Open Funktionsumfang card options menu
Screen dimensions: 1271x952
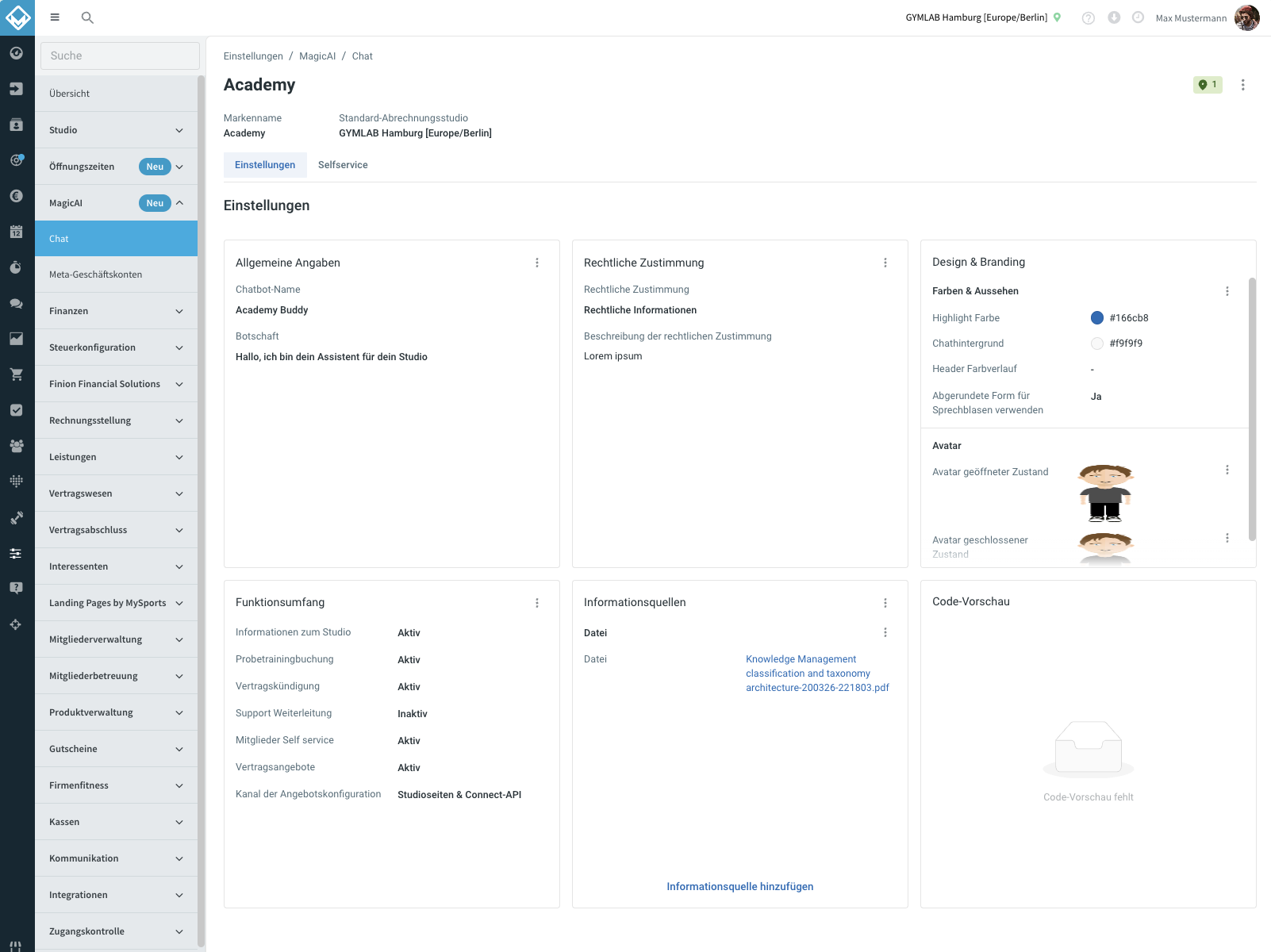[x=537, y=603]
